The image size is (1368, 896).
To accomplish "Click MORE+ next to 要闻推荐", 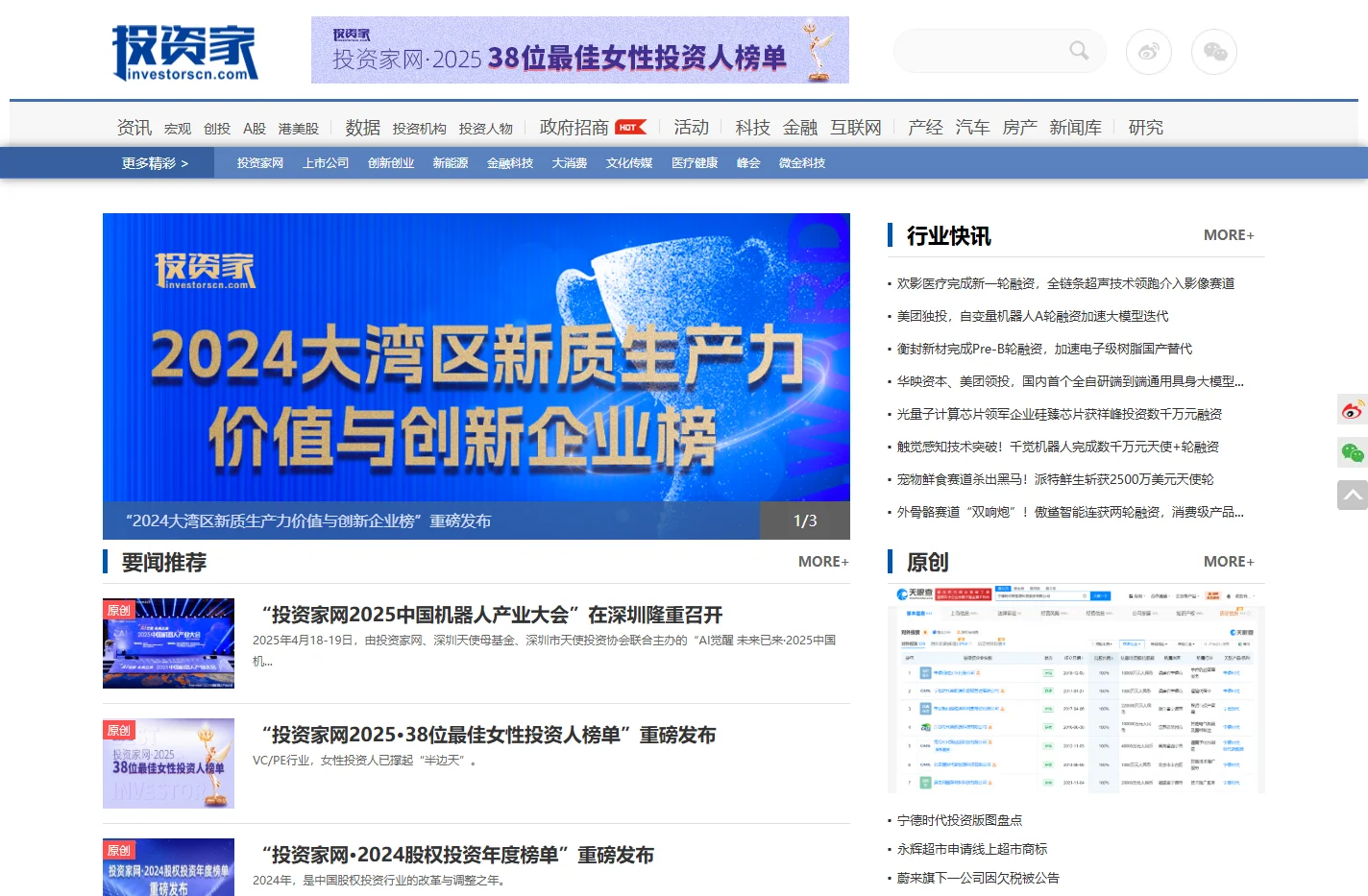I will (823, 562).
